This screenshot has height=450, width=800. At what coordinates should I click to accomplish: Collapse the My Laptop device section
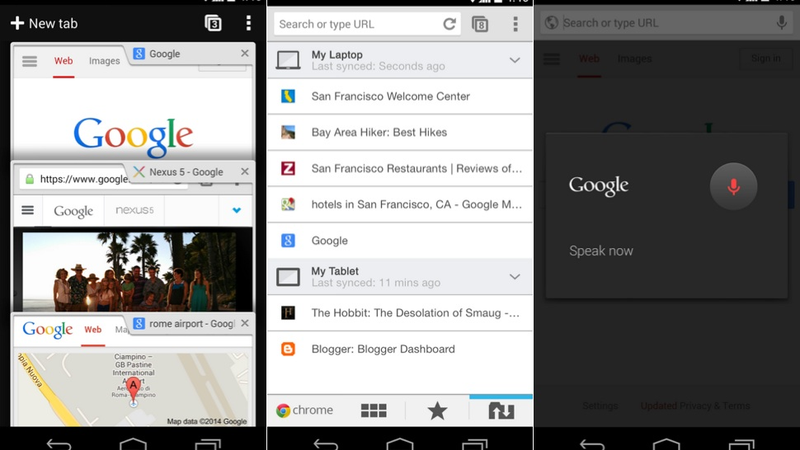click(515, 60)
